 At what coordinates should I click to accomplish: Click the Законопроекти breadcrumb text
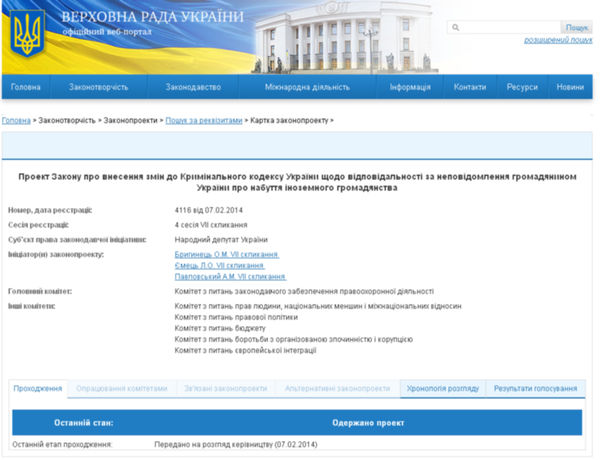(x=130, y=121)
